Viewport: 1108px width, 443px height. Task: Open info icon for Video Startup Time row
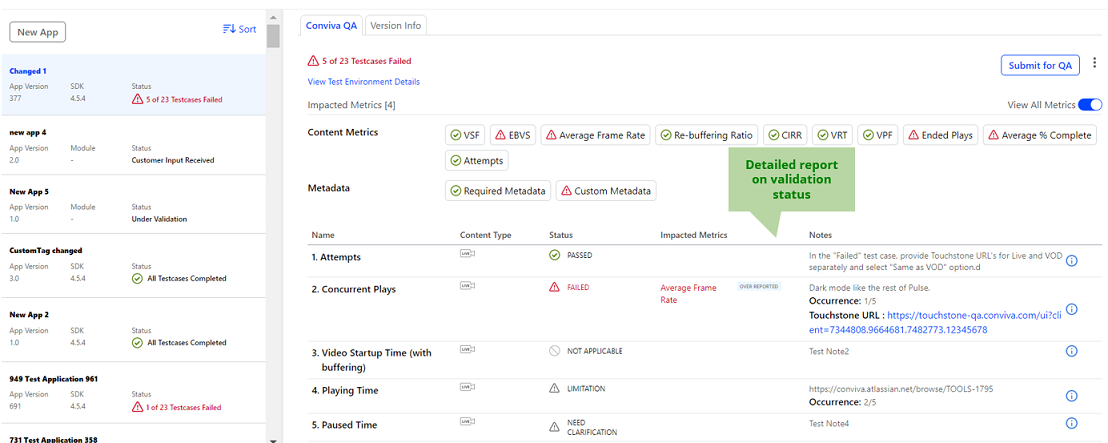click(1071, 351)
